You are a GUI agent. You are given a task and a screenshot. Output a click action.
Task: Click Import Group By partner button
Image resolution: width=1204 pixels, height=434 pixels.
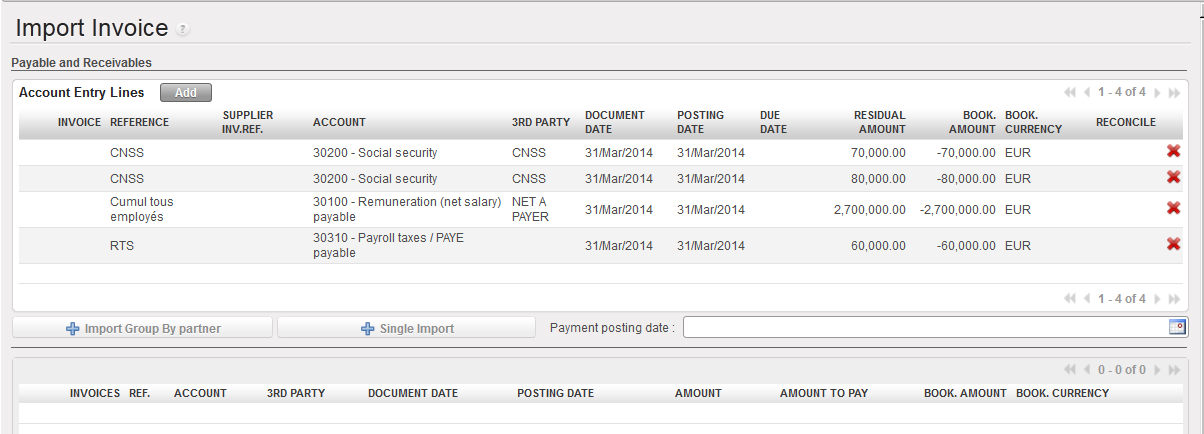point(142,328)
